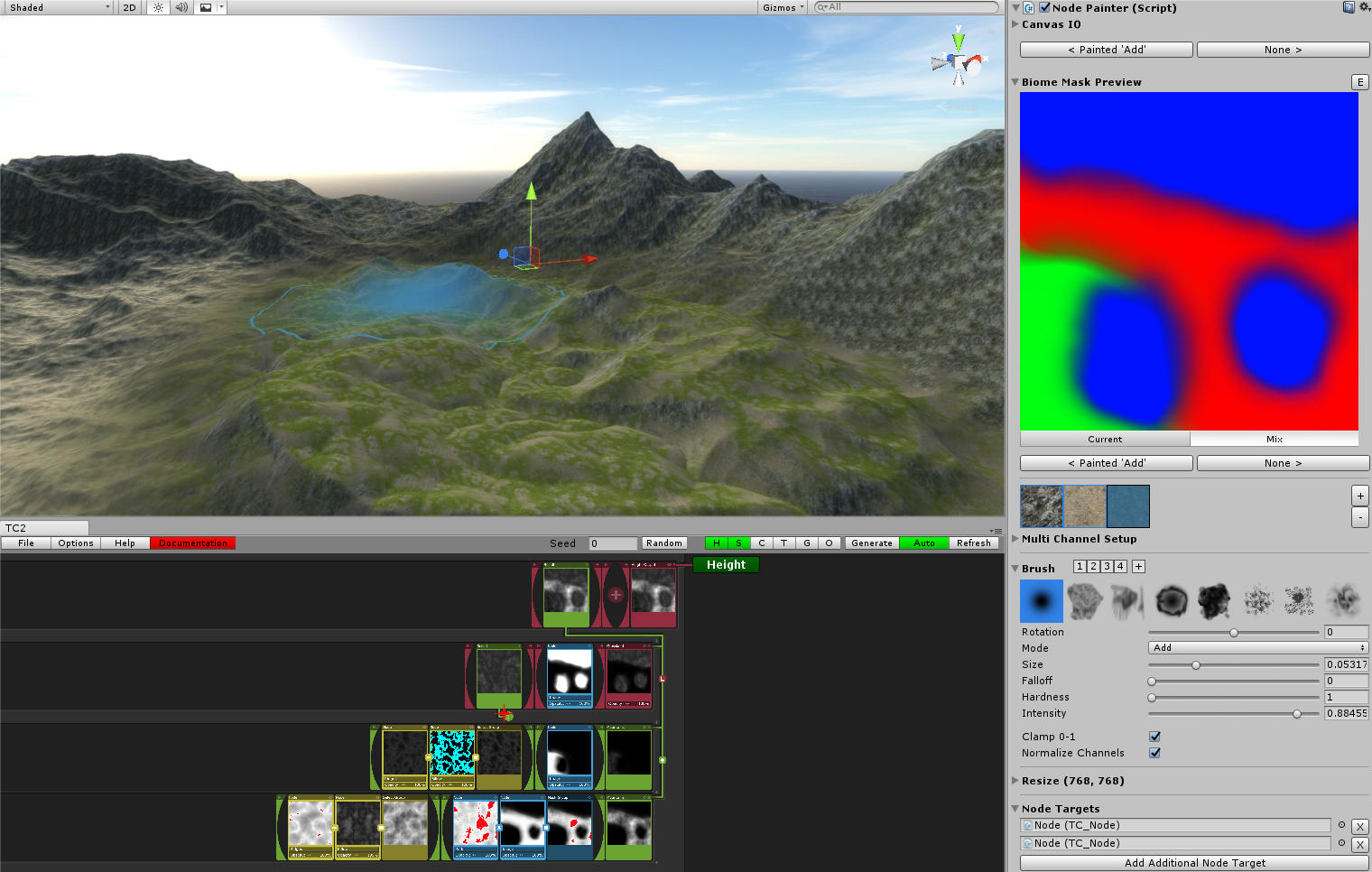Select the green H height output in TC2

click(x=716, y=543)
